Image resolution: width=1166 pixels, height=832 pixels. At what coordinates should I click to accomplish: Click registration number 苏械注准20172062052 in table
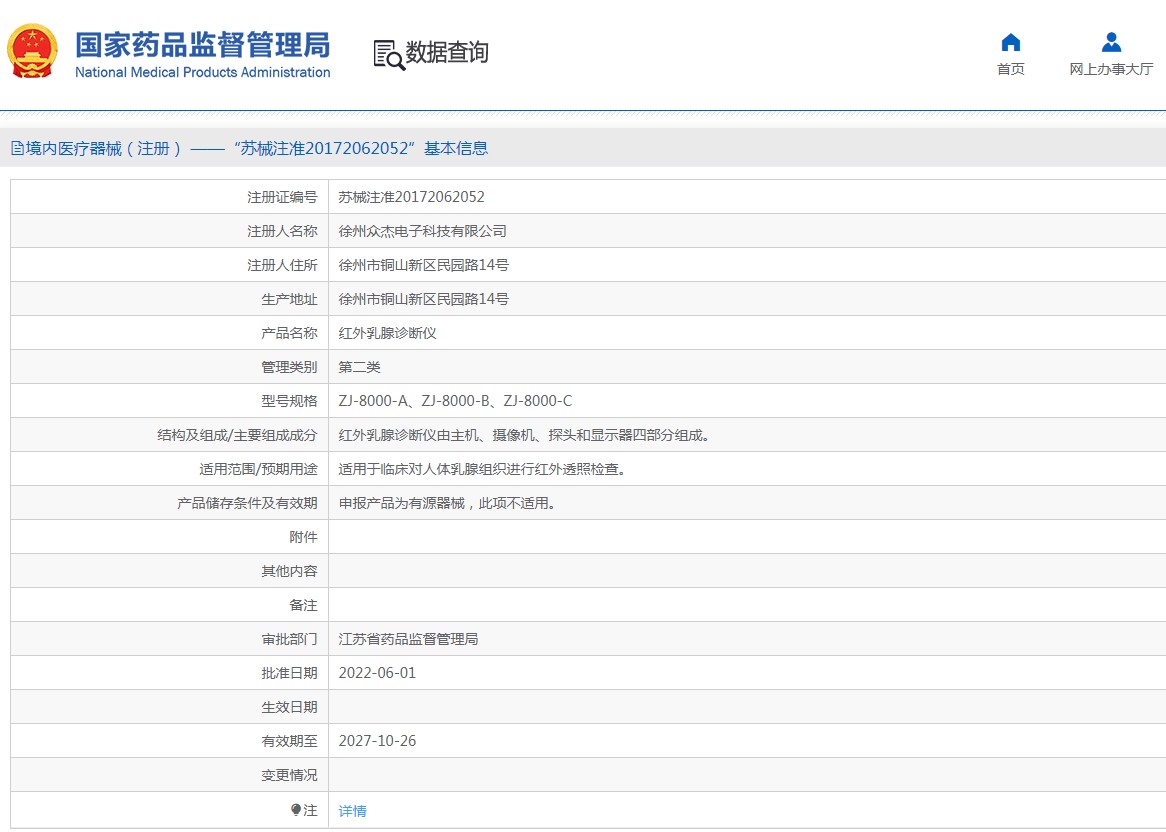[411, 197]
